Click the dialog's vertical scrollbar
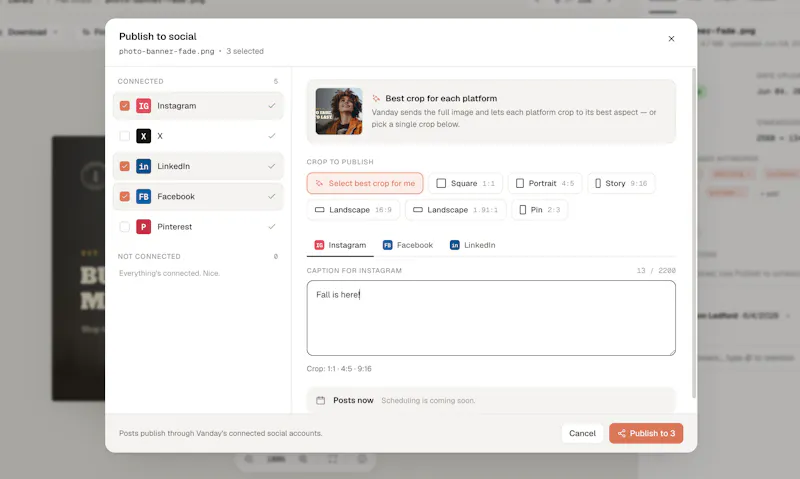800x479 pixels. pyautogui.click(x=694, y=233)
